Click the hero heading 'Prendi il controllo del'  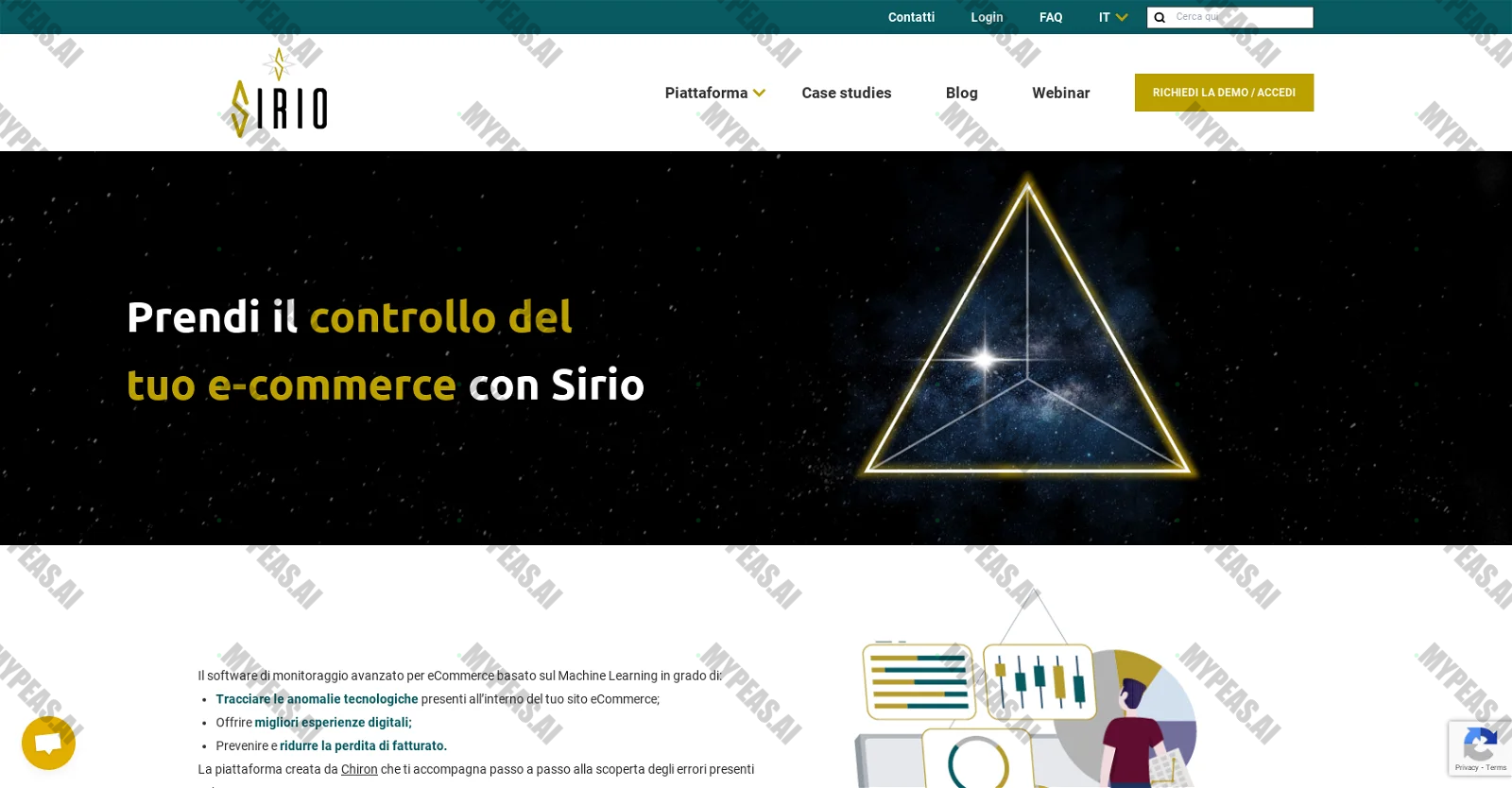[350, 317]
